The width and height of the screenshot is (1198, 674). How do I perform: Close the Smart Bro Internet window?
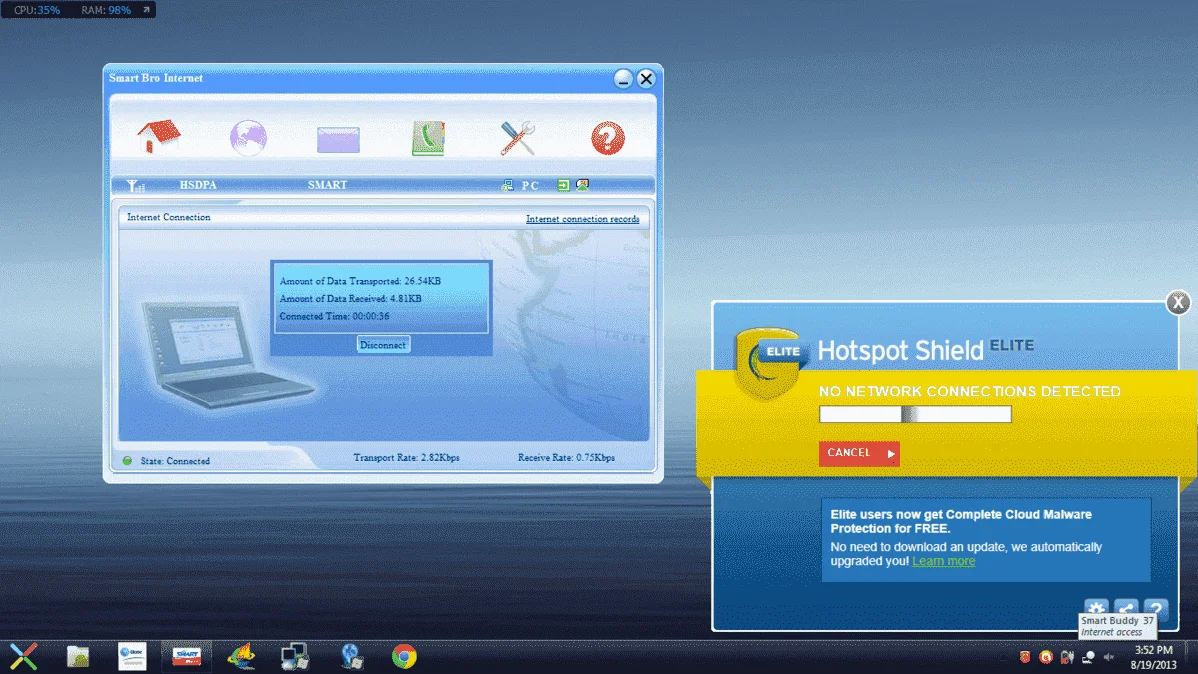(646, 79)
